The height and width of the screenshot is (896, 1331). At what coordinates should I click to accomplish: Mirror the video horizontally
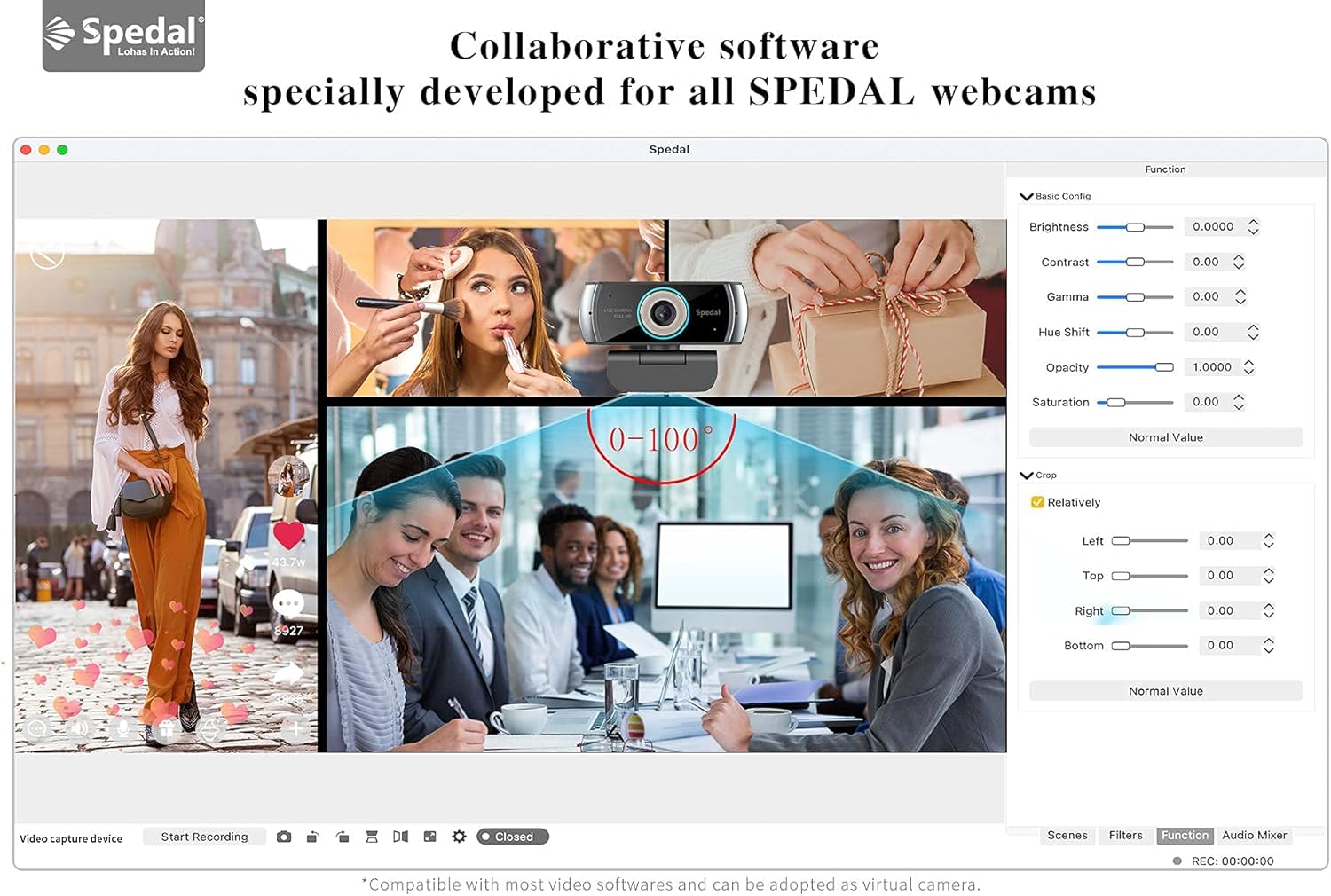tap(401, 836)
